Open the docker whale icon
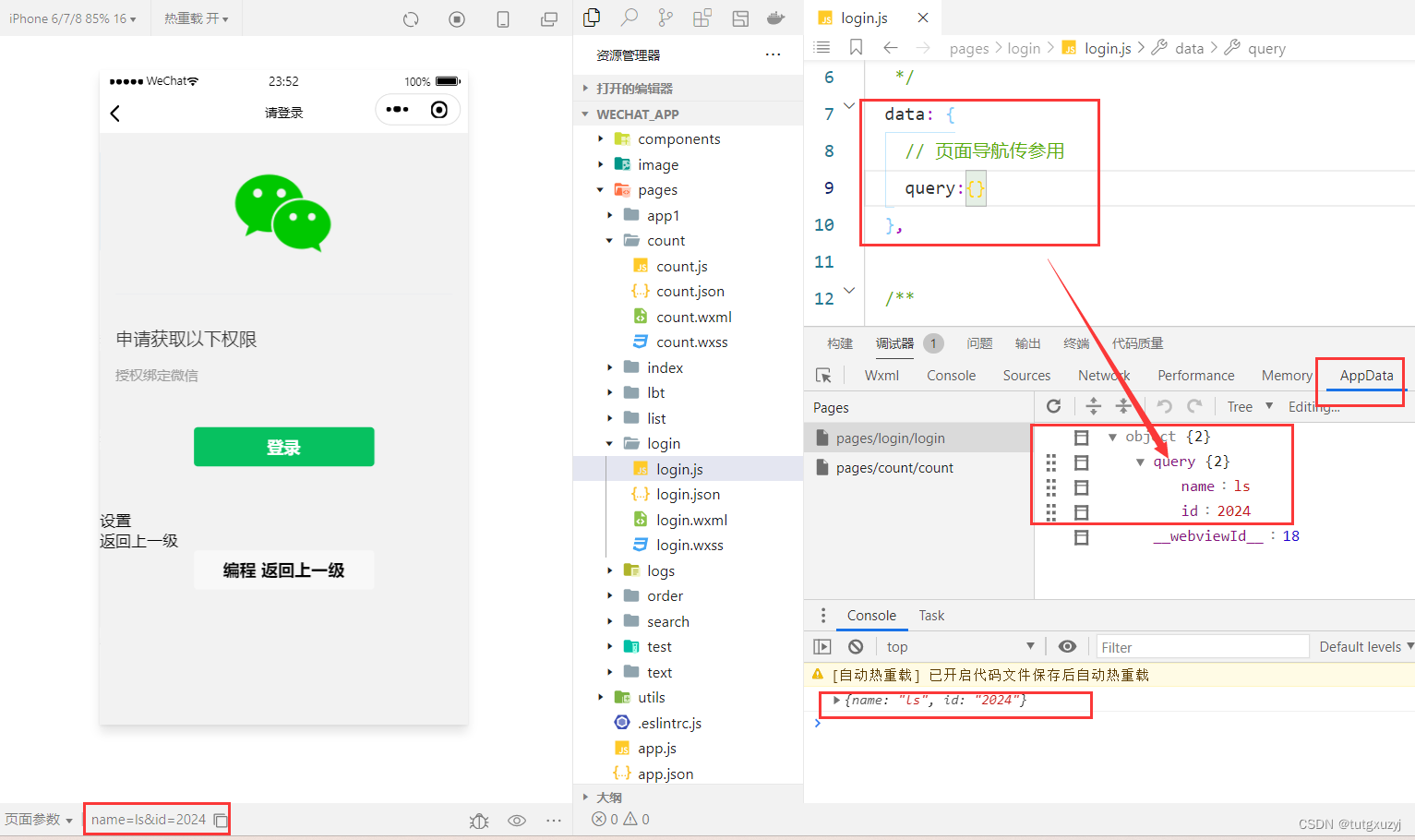Image resolution: width=1415 pixels, height=840 pixels. [x=776, y=18]
